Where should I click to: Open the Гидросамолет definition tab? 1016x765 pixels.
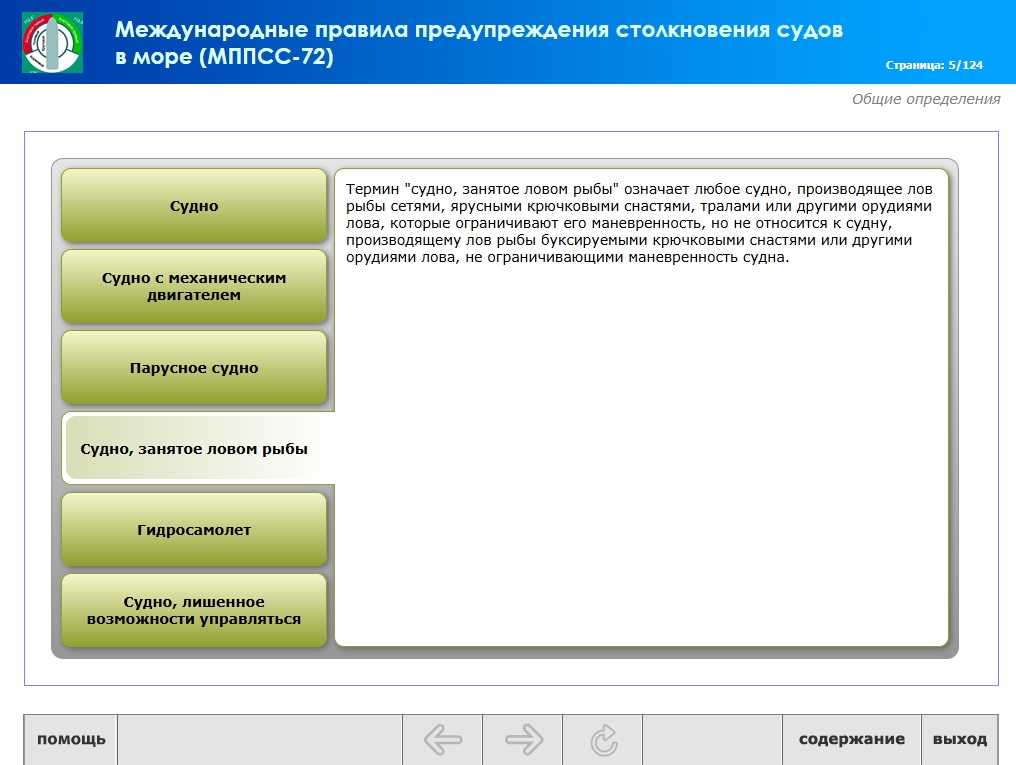point(194,530)
